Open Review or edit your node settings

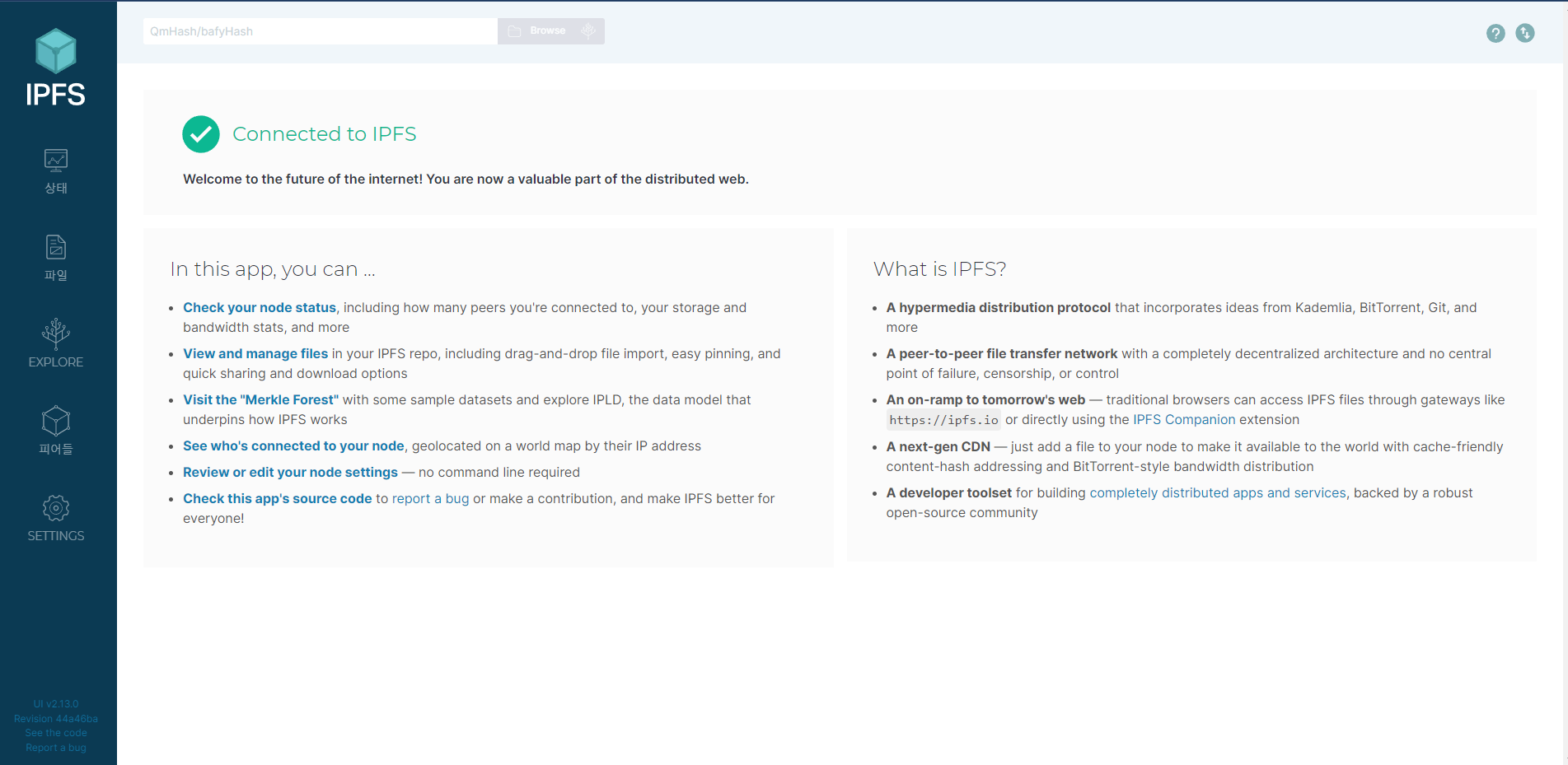[290, 472]
